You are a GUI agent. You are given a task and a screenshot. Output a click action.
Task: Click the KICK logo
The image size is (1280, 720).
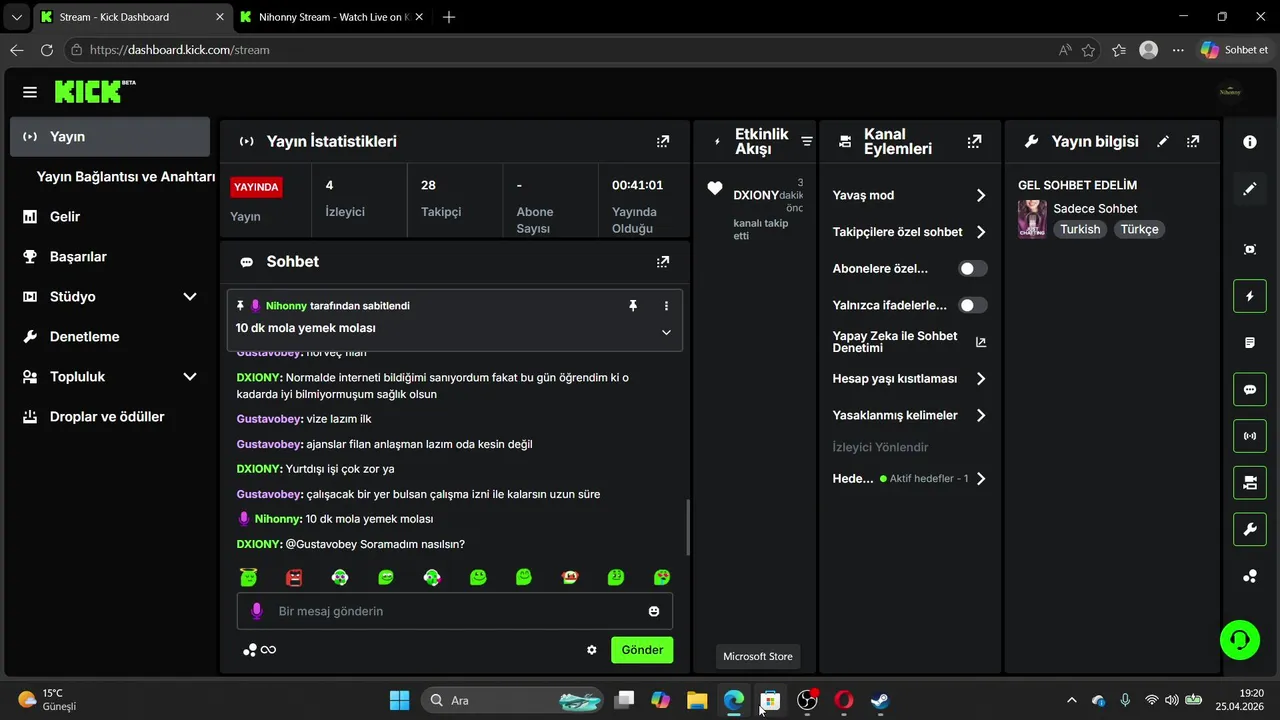94,91
